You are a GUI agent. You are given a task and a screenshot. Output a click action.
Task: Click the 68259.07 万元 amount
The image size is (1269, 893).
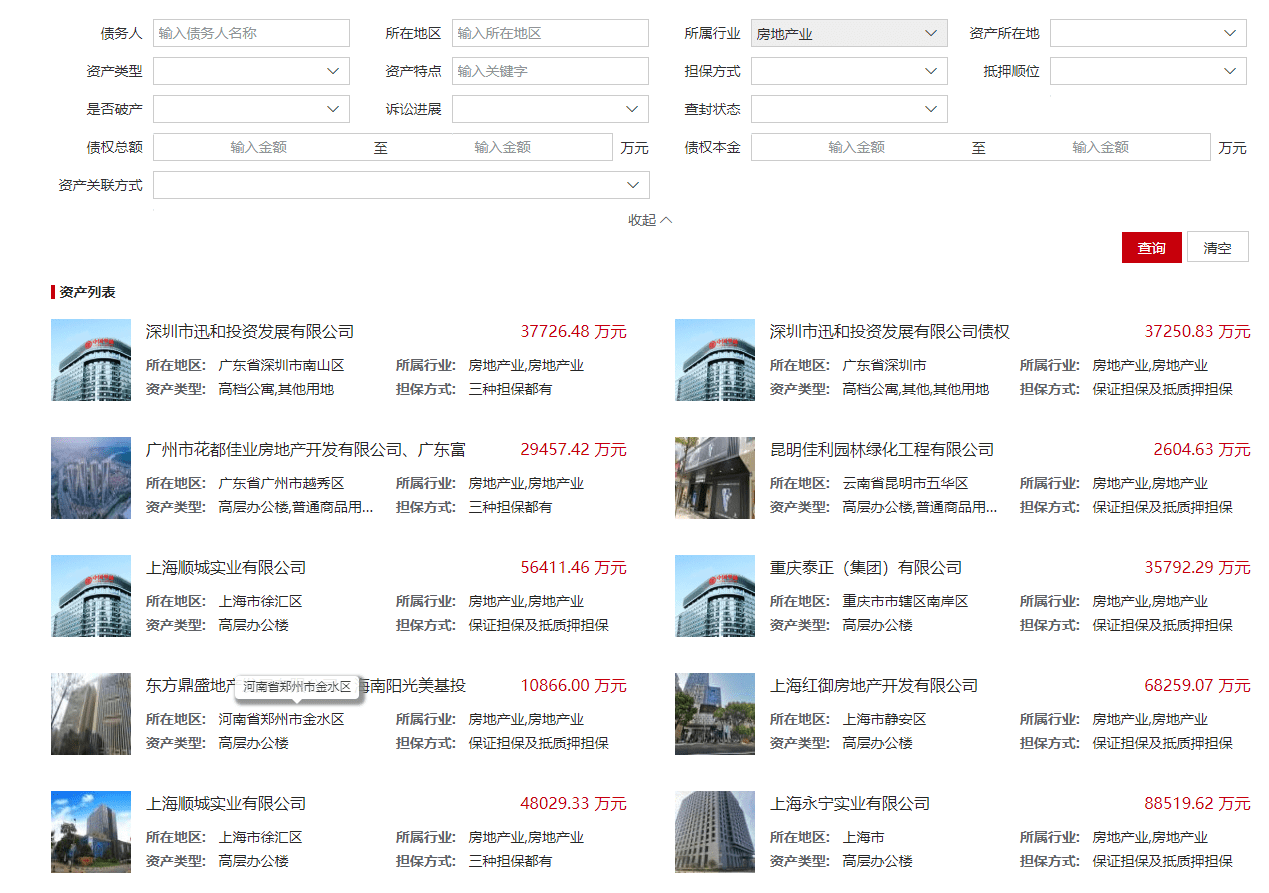1197,686
